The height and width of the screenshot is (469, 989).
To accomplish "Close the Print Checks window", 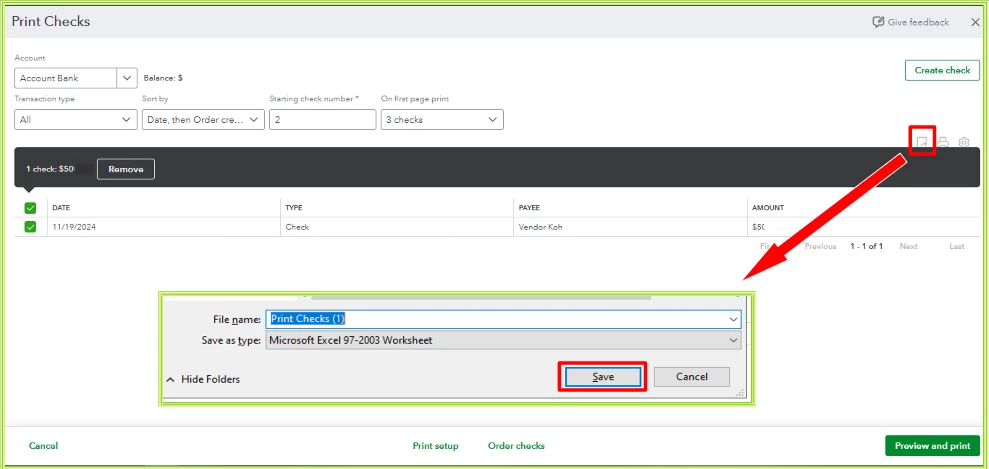I will pos(975,22).
